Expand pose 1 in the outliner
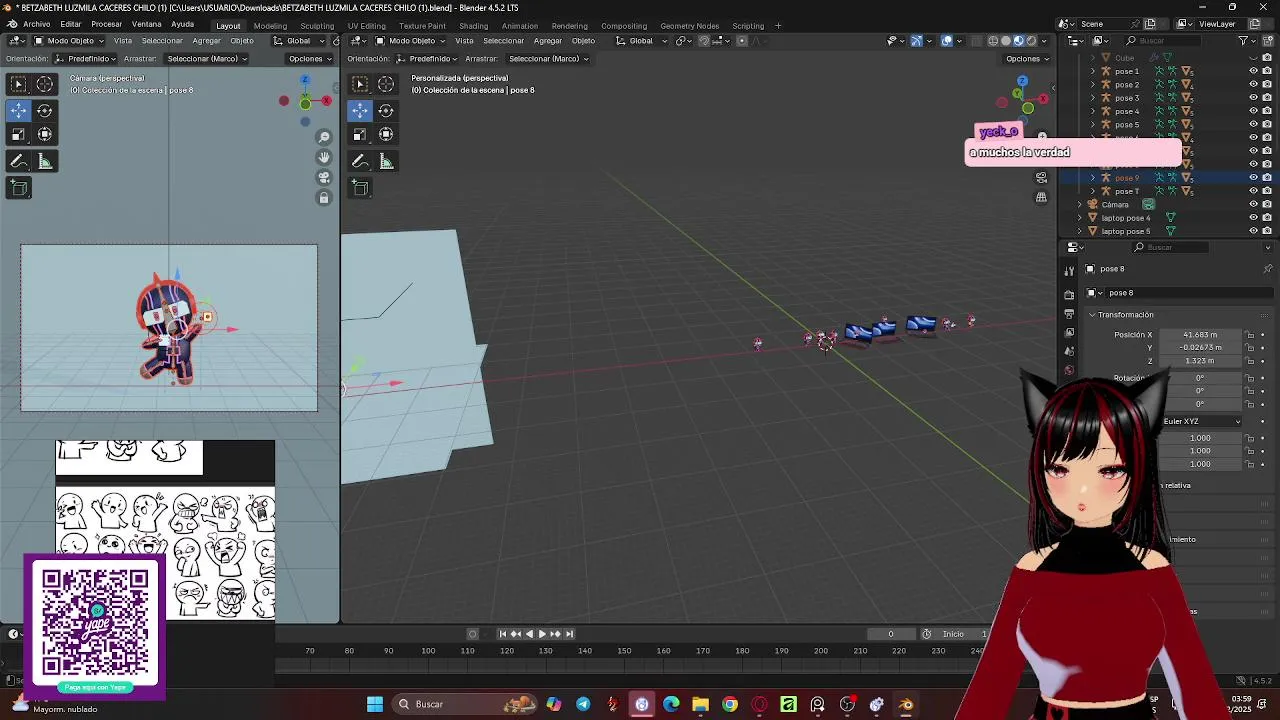This screenshot has width=1280, height=720. click(x=1092, y=71)
